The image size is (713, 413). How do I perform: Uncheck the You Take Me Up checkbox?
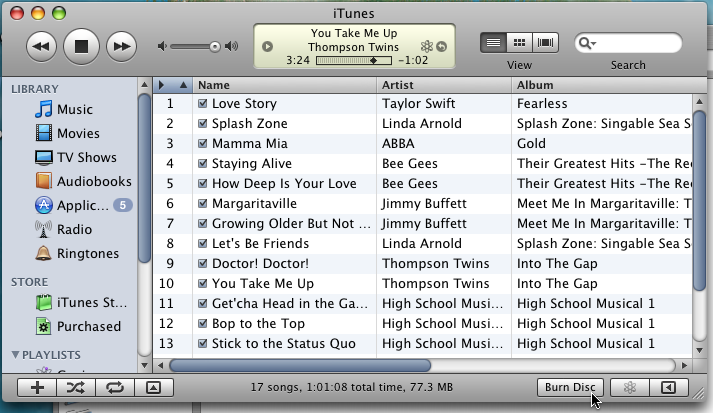point(203,284)
